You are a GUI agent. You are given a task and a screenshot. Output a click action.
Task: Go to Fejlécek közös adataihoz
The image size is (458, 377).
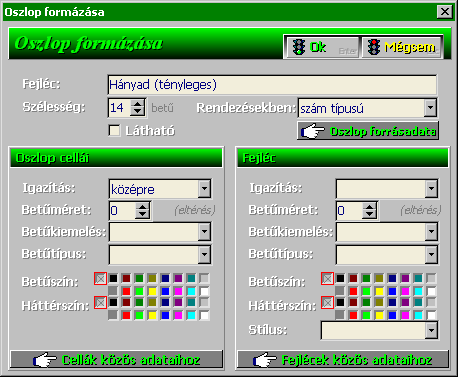coord(343,360)
